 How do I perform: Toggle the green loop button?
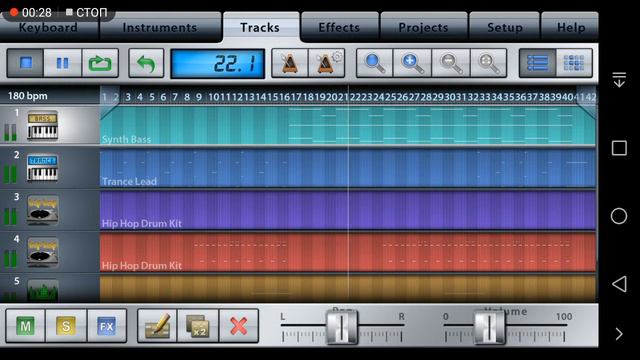[x=100, y=63]
